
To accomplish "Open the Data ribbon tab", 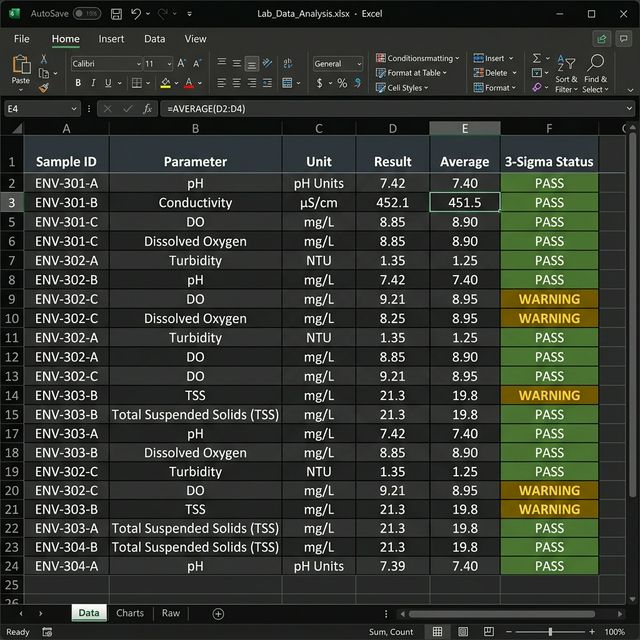I will [x=155, y=39].
